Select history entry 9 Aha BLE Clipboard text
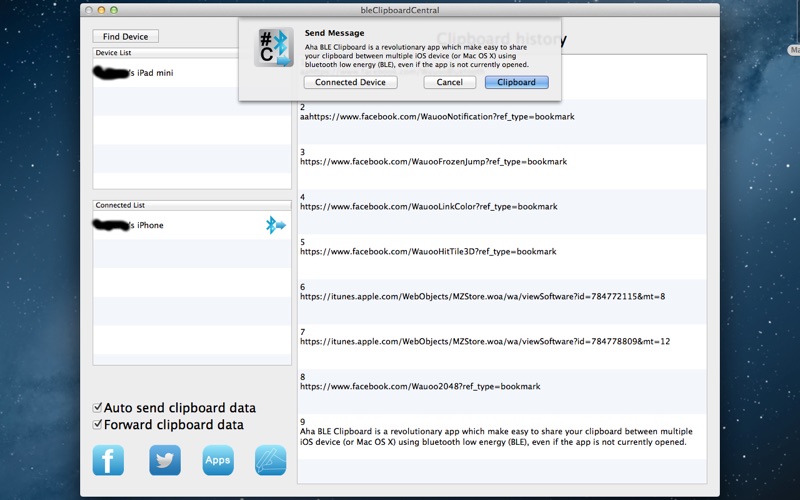This screenshot has width=800, height=500. 502,436
